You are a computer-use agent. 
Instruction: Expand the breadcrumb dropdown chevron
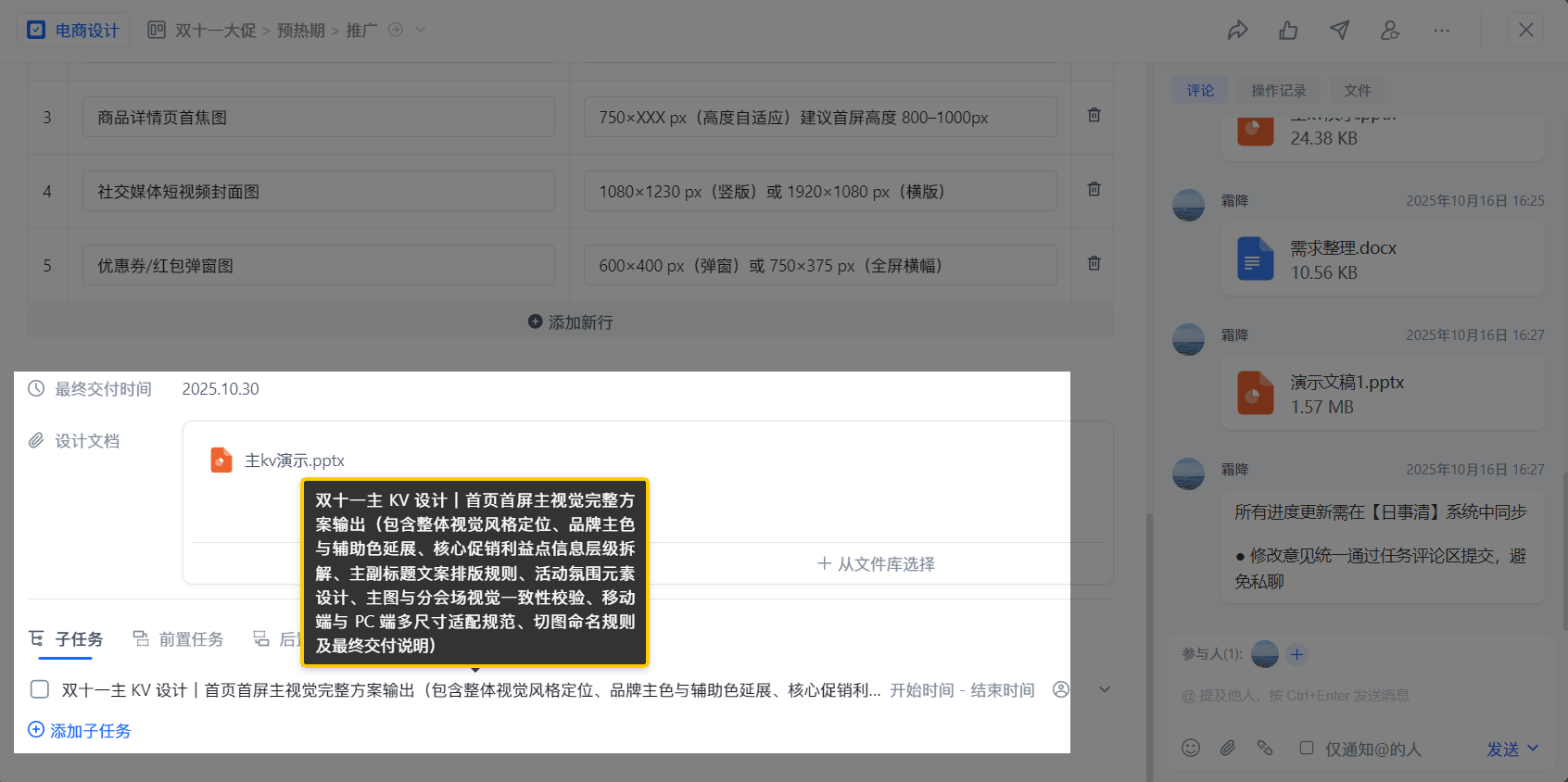[x=421, y=30]
